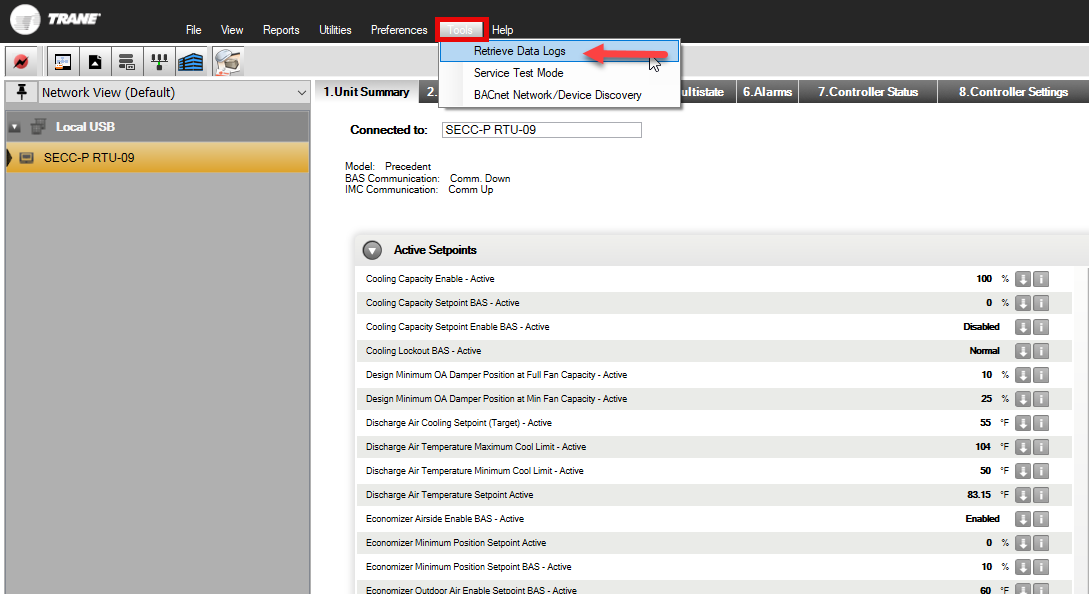
Task: Click the Local USB header label
Action: (x=85, y=126)
